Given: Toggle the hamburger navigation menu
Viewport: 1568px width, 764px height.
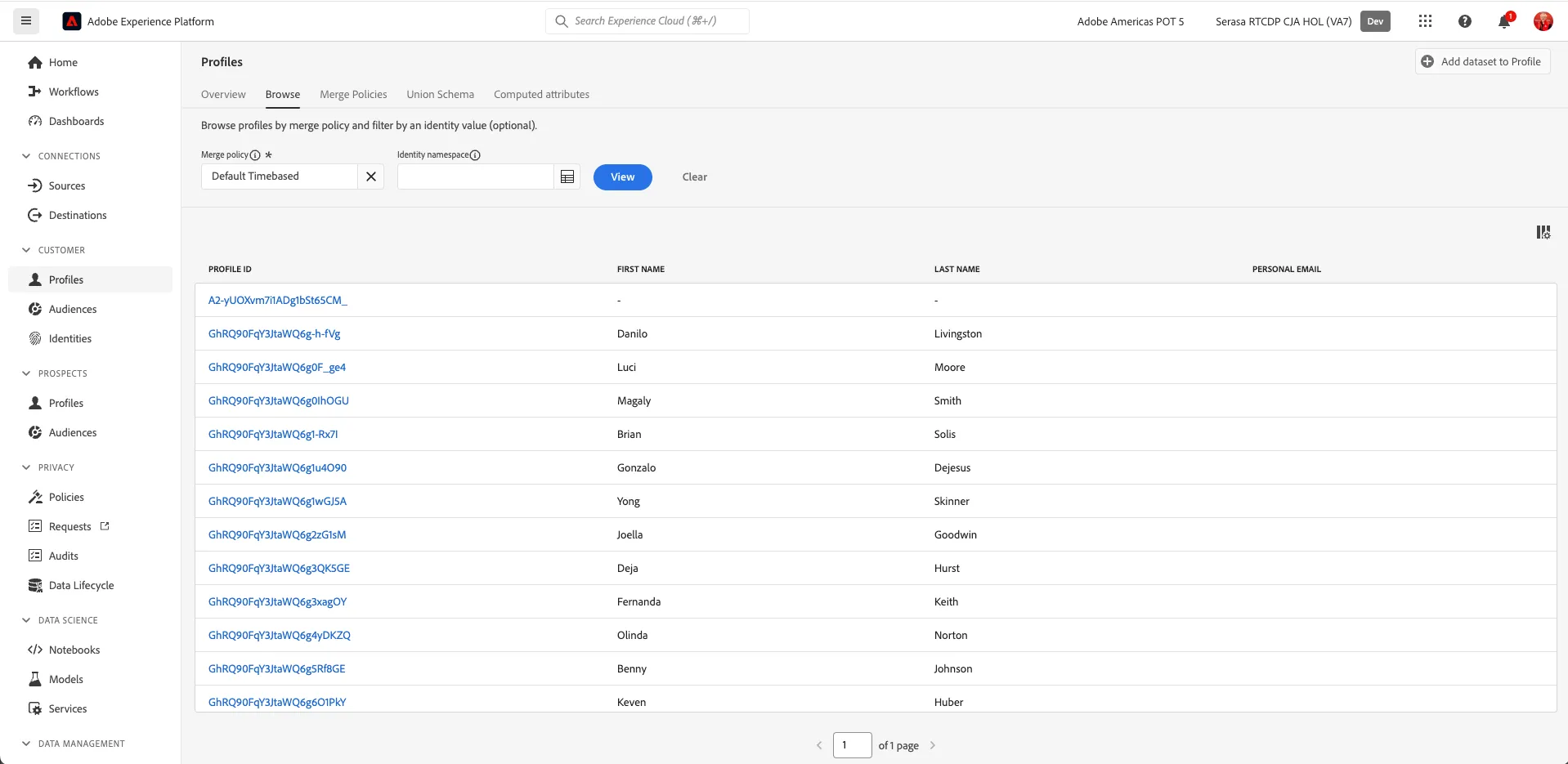Looking at the screenshot, I should [x=26, y=21].
